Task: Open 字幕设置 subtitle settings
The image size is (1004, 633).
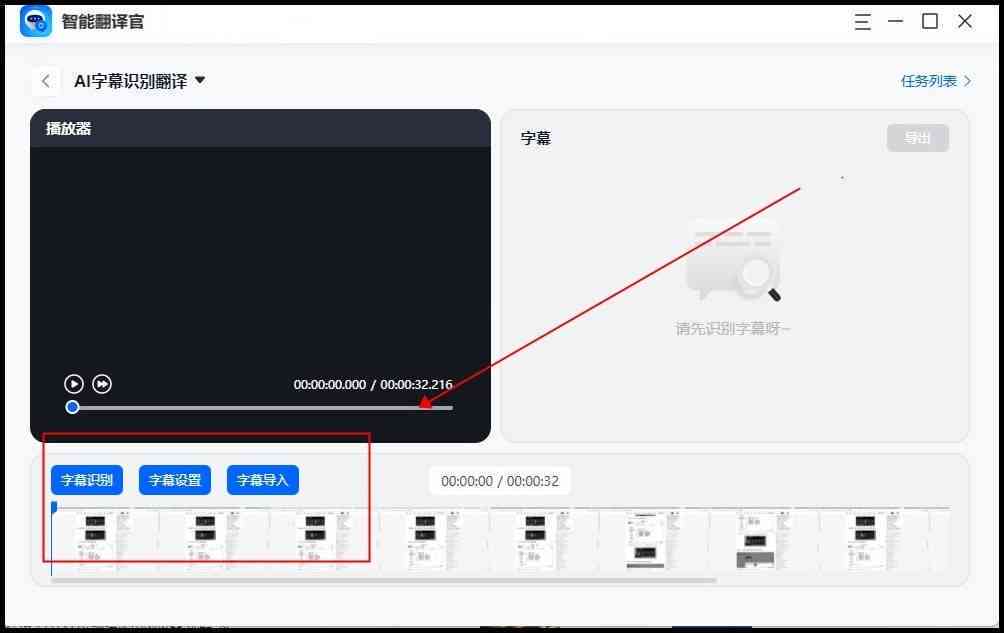Action: (175, 480)
